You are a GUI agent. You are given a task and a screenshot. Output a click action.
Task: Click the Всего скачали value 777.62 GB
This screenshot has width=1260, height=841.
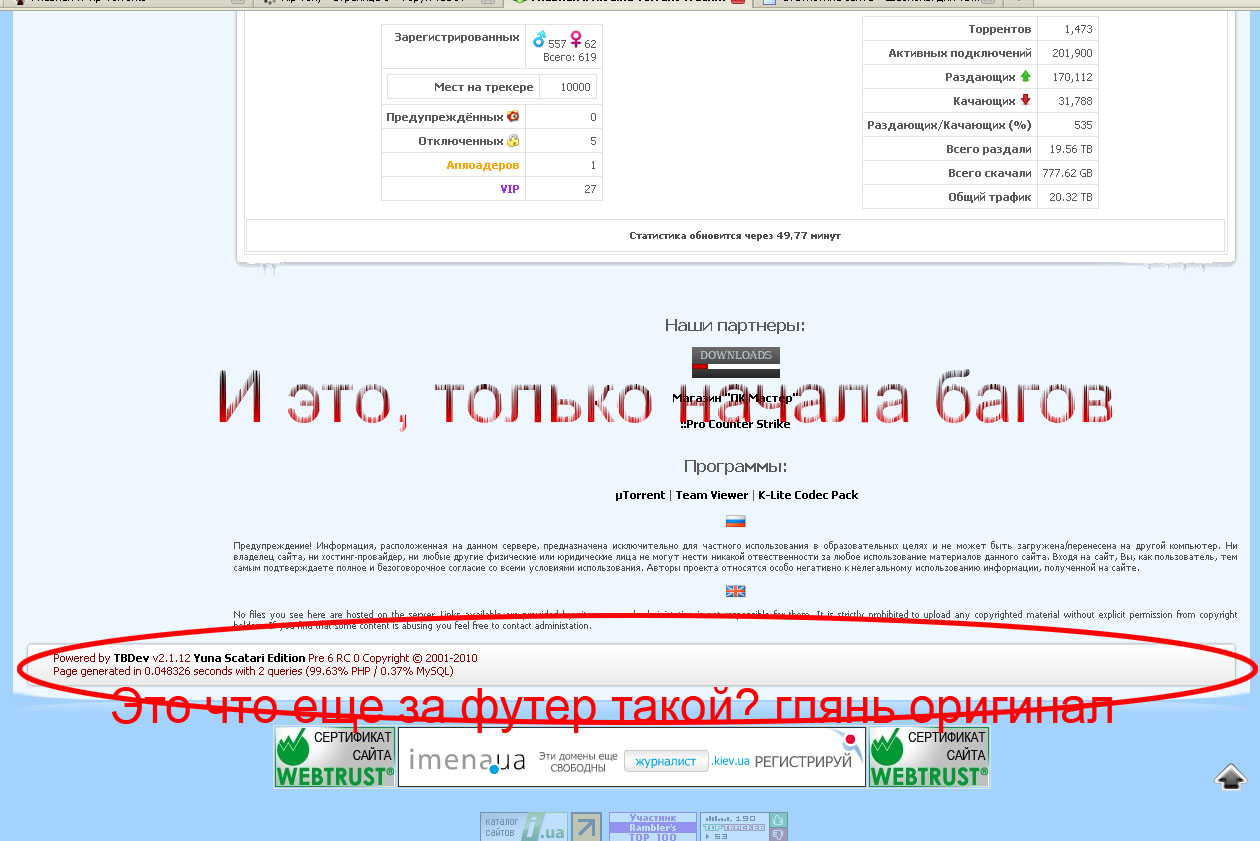pos(1069,173)
